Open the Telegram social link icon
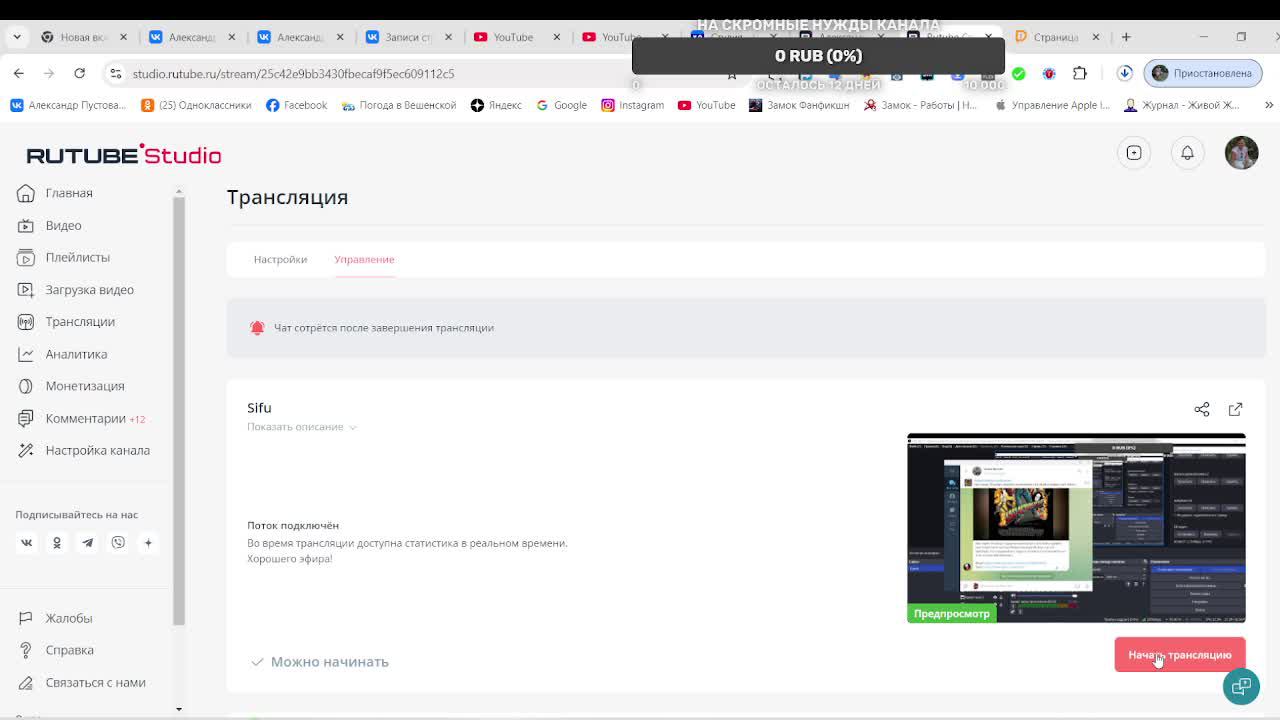Viewport: 1280px width, 720px height. click(x=88, y=542)
